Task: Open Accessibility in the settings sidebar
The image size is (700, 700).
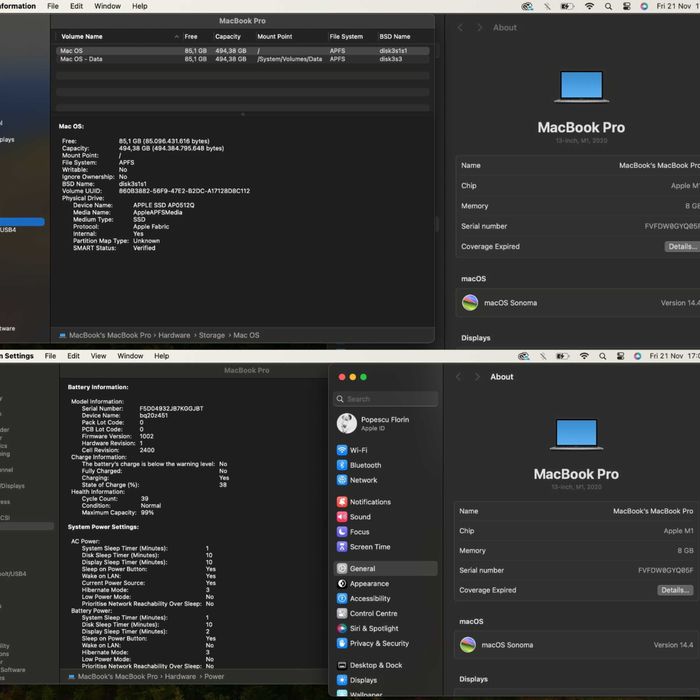Action: tap(364, 598)
